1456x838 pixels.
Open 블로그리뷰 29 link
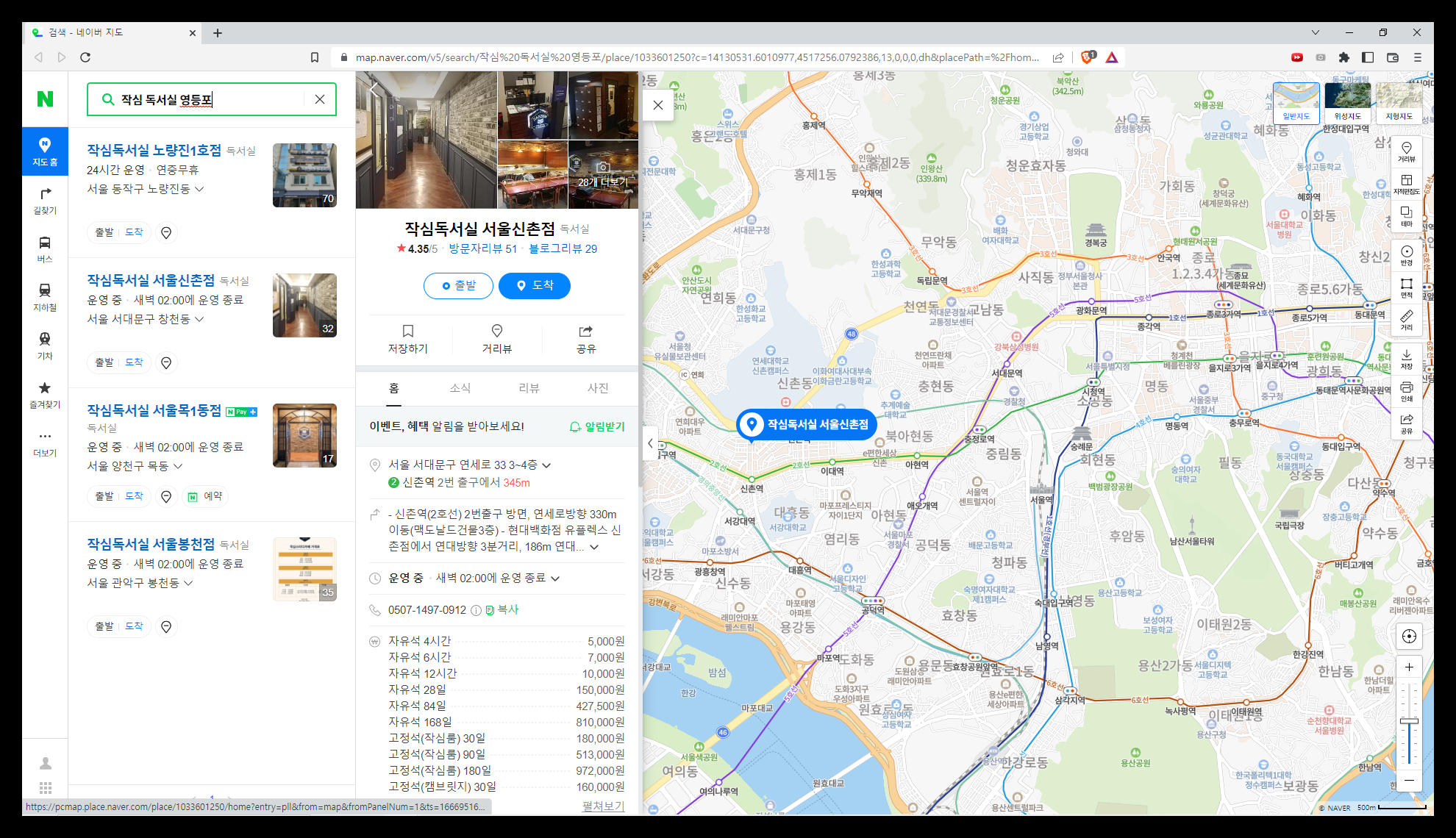[x=563, y=249]
